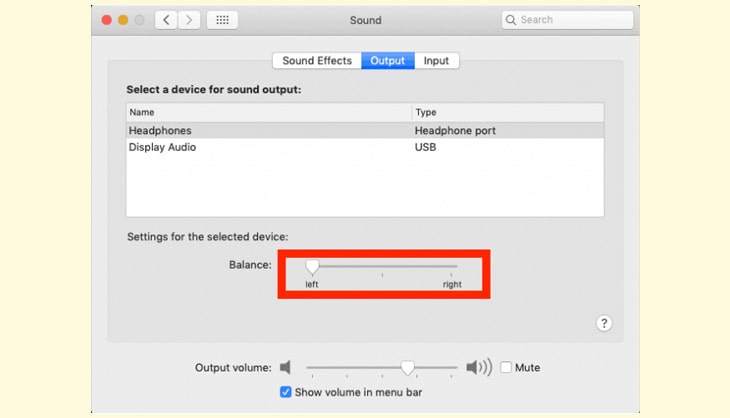Sort devices by Type column header
The width and height of the screenshot is (730, 418).
[x=507, y=113]
